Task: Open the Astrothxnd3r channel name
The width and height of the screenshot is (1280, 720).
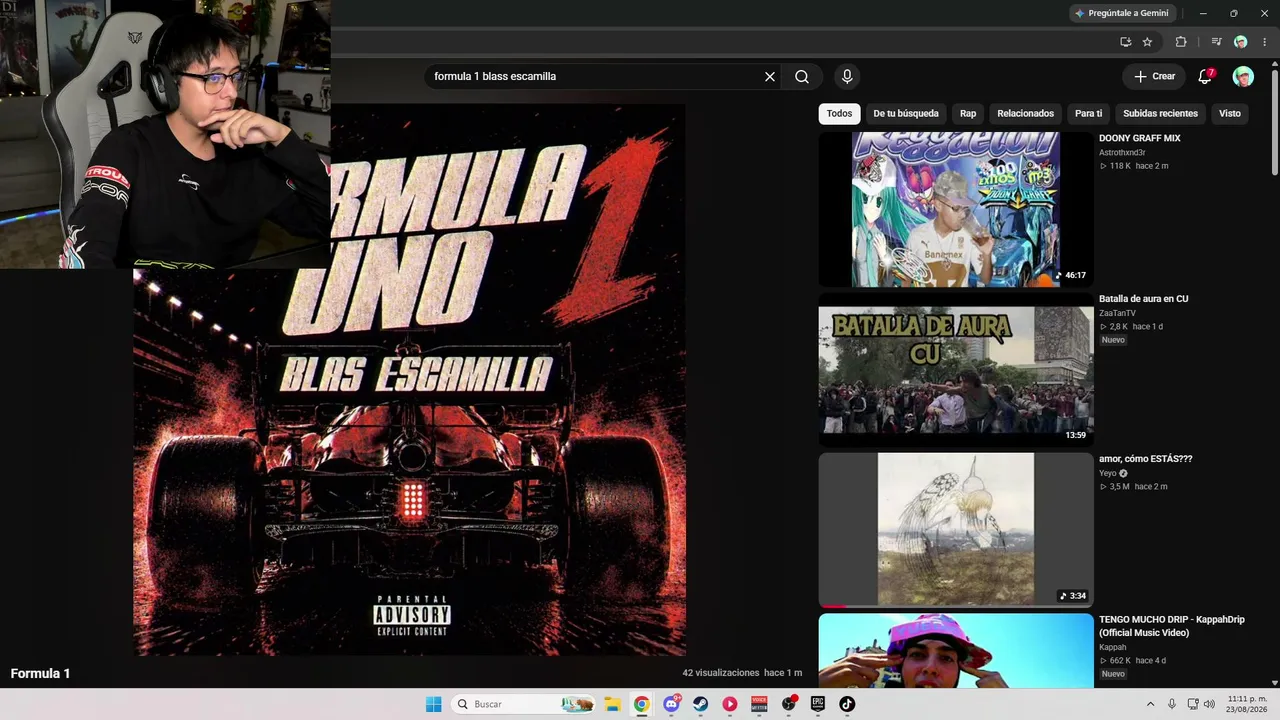Action: click(x=1122, y=153)
